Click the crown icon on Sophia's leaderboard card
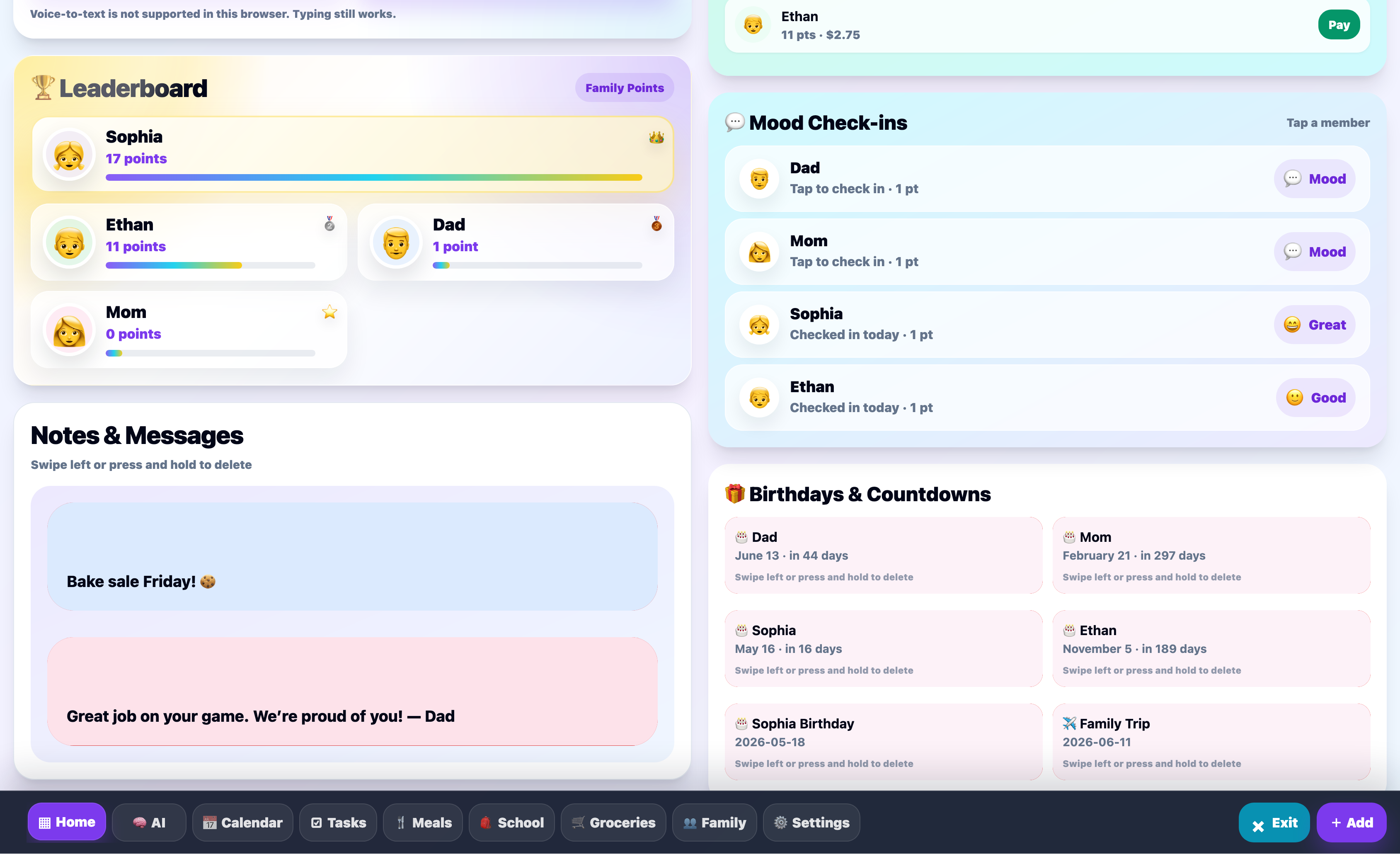This screenshot has height=854, width=1400. pyautogui.click(x=656, y=137)
